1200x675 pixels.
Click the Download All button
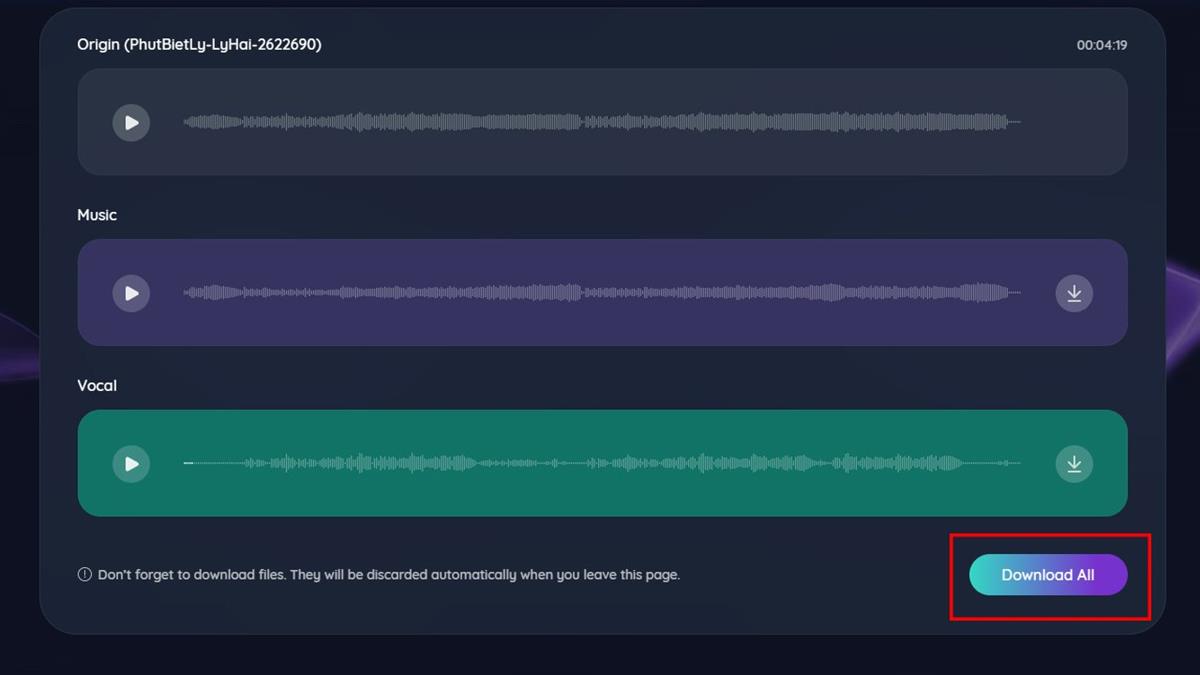pos(1048,575)
